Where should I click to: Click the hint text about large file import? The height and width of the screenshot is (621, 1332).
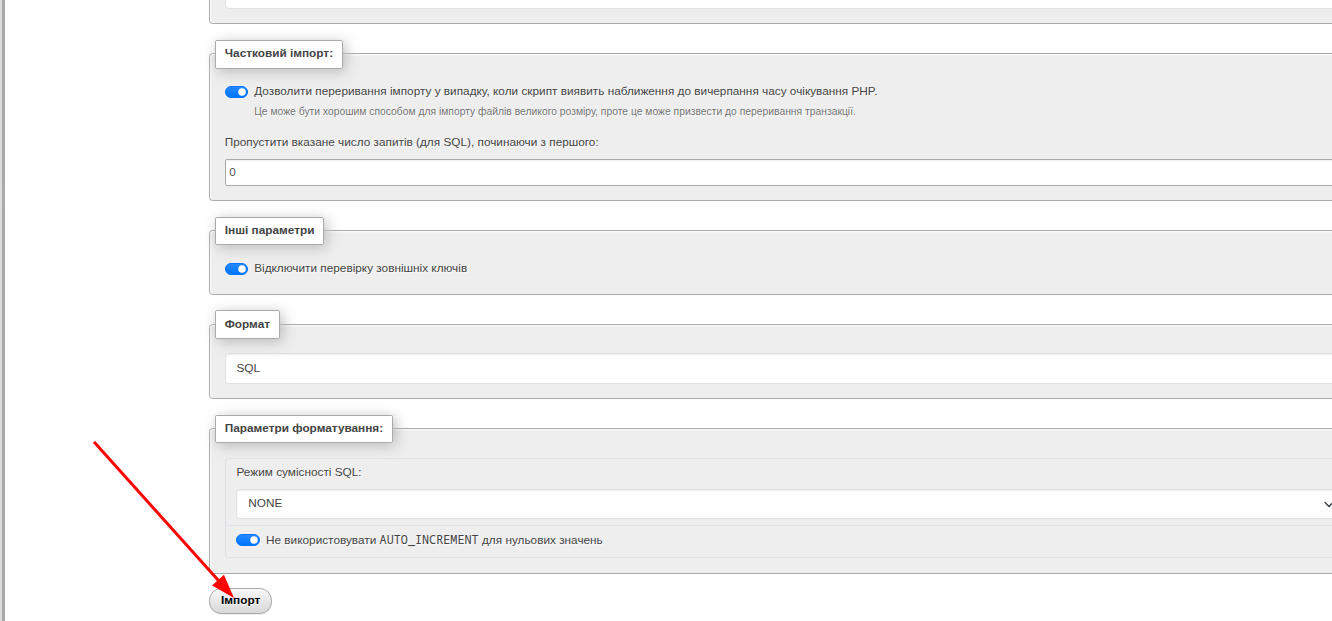point(555,111)
